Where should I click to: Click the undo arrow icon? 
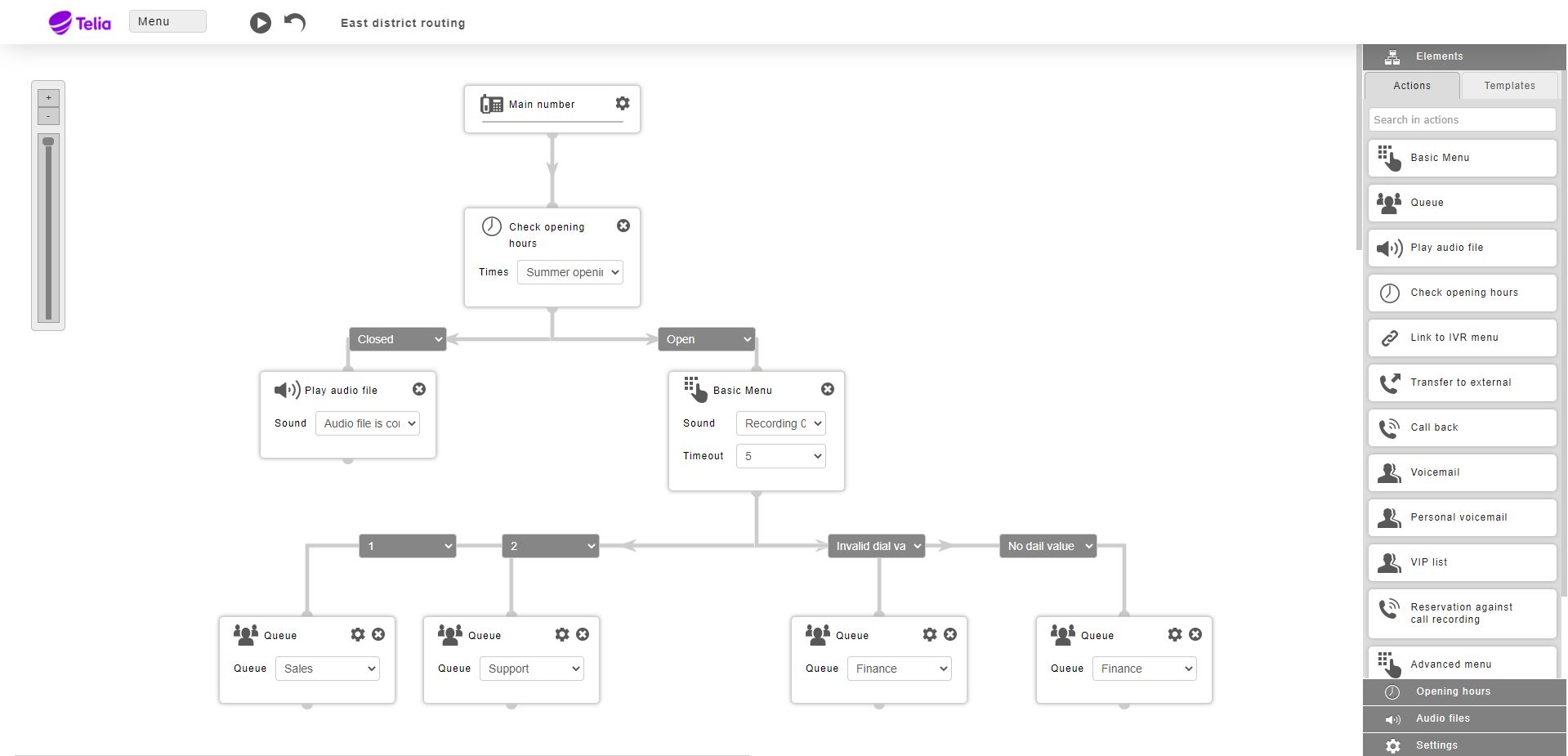click(x=295, y=22)
